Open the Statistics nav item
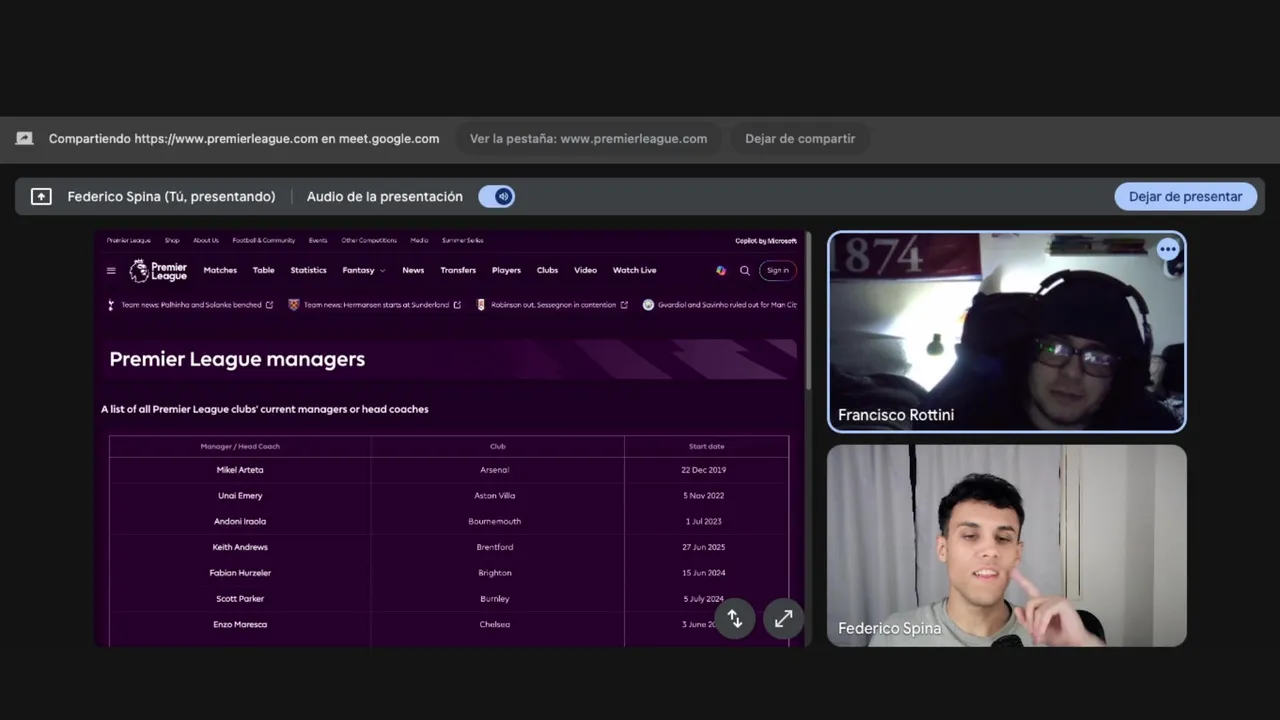Viewport: 1280px width, 720px height. pos(308,270)
